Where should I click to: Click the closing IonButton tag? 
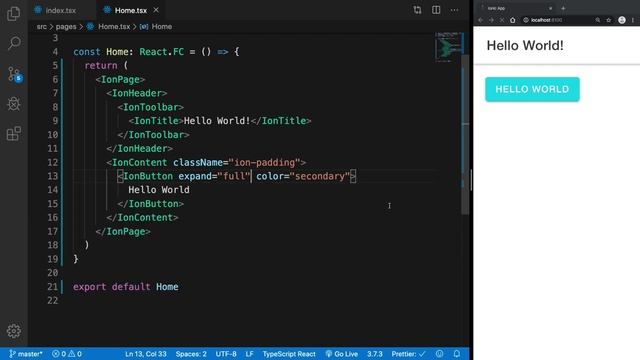click(x=151, y=204)
